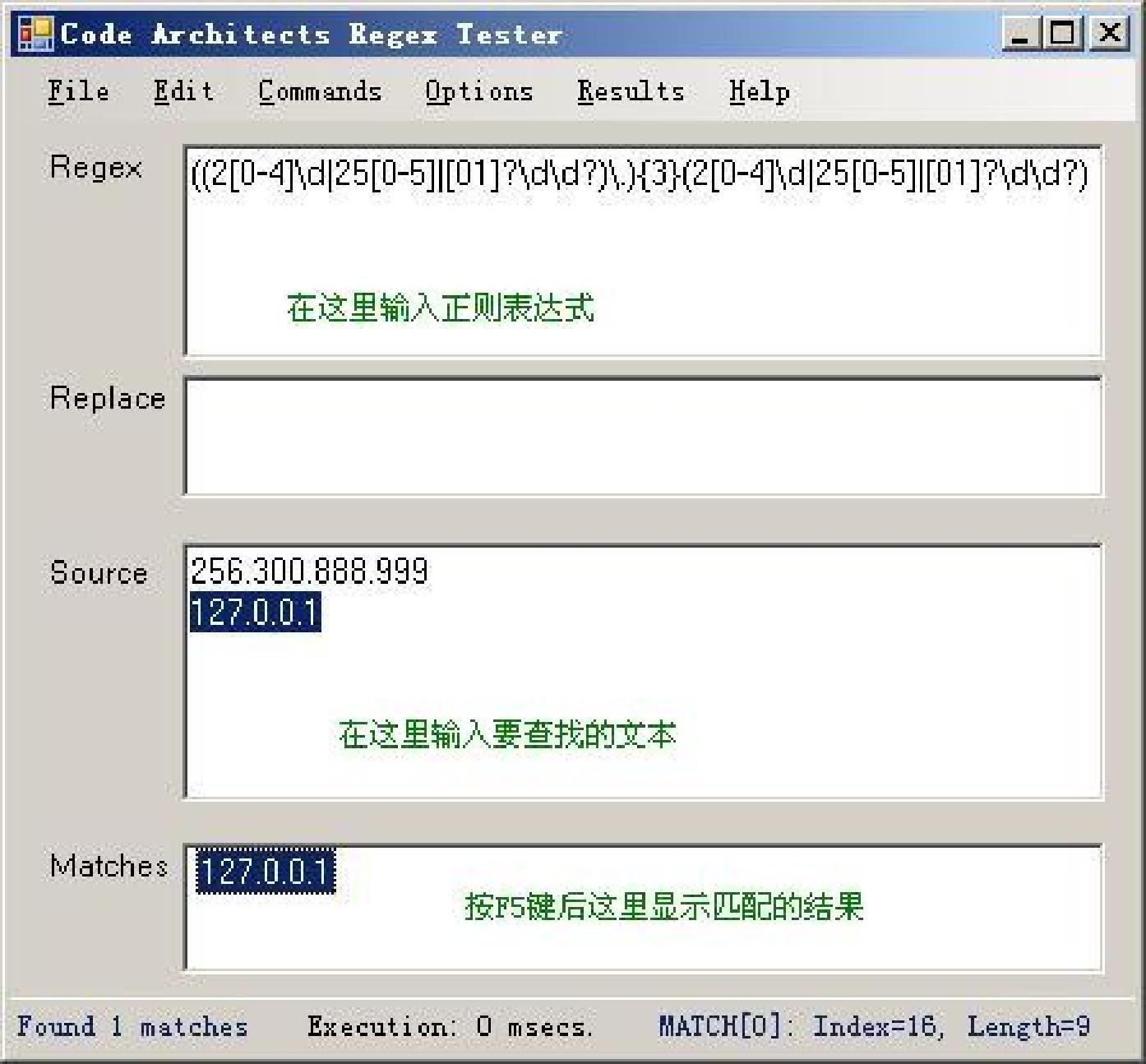Minimize the Regex Tester window
Image resolution: width=1146 pixels, height=1064 pixels.
click(x=1020, y=35)
